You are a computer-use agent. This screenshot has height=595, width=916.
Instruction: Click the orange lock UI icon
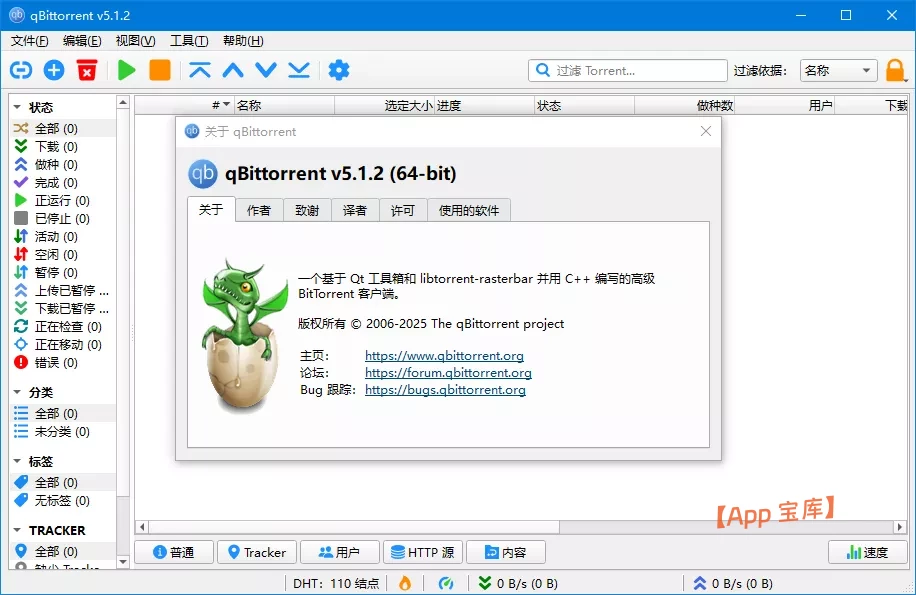point(895,71)
